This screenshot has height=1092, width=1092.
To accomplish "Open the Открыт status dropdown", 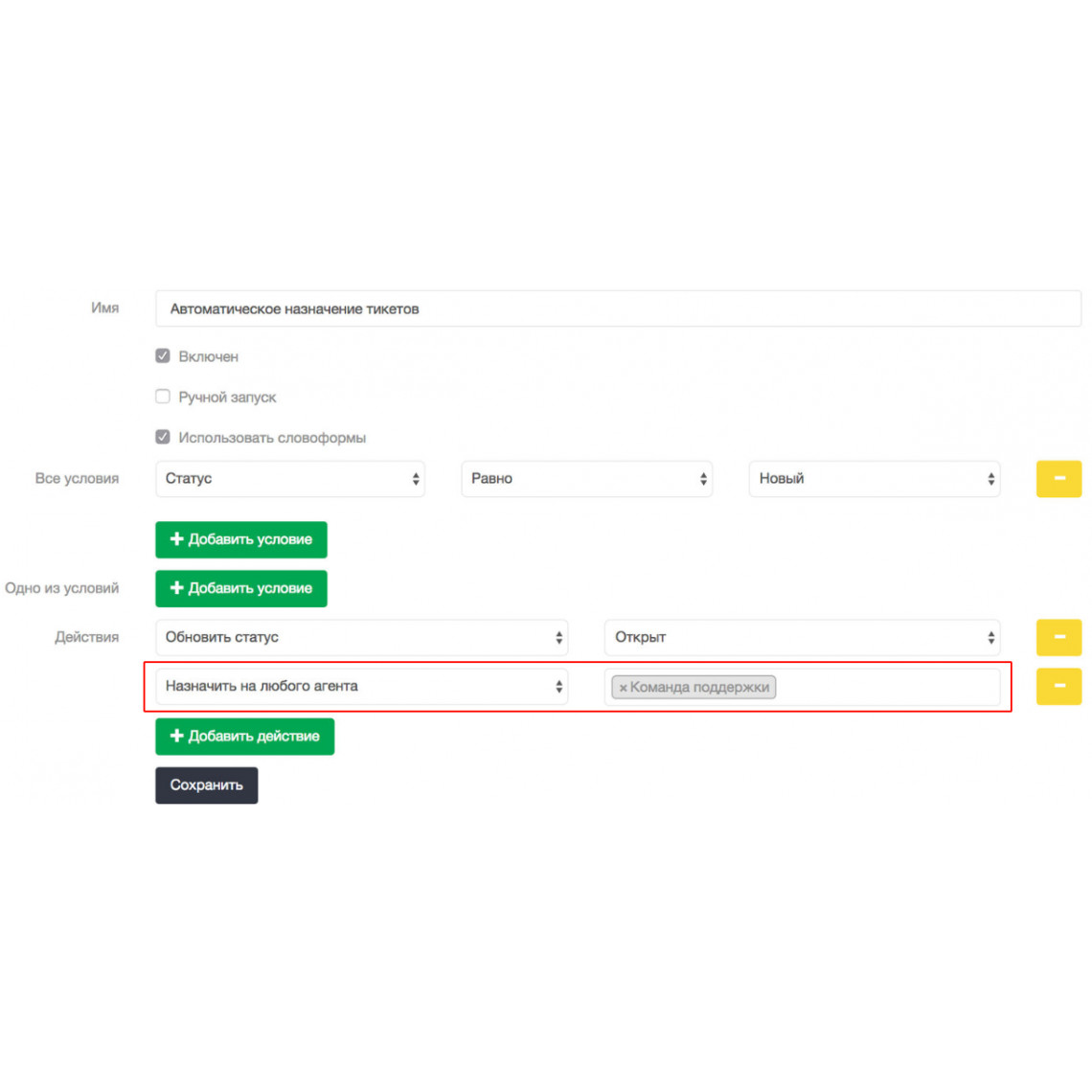I will pos(803,637).
